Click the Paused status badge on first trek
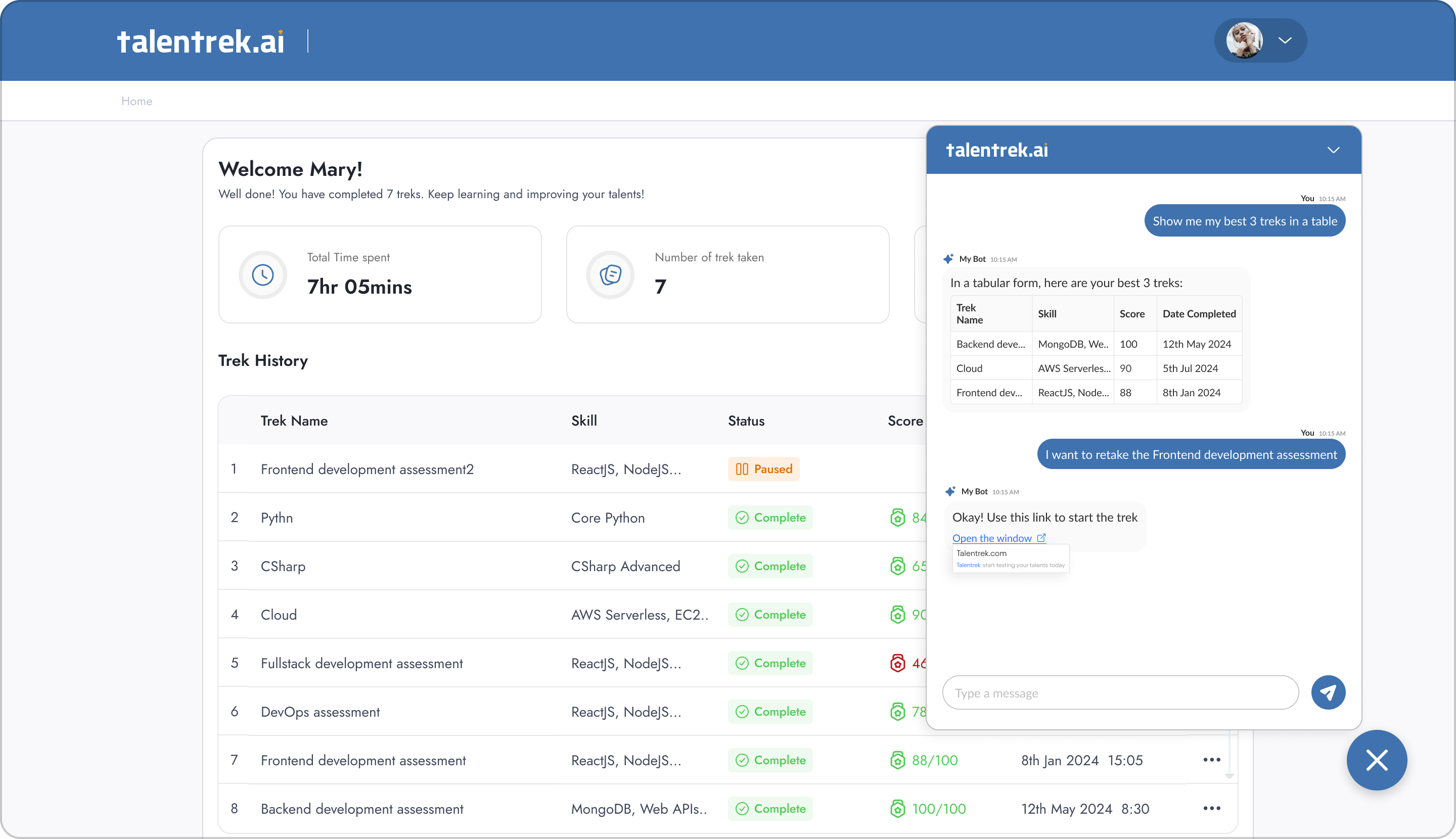1456x839 pixels. tap(763, 469)
